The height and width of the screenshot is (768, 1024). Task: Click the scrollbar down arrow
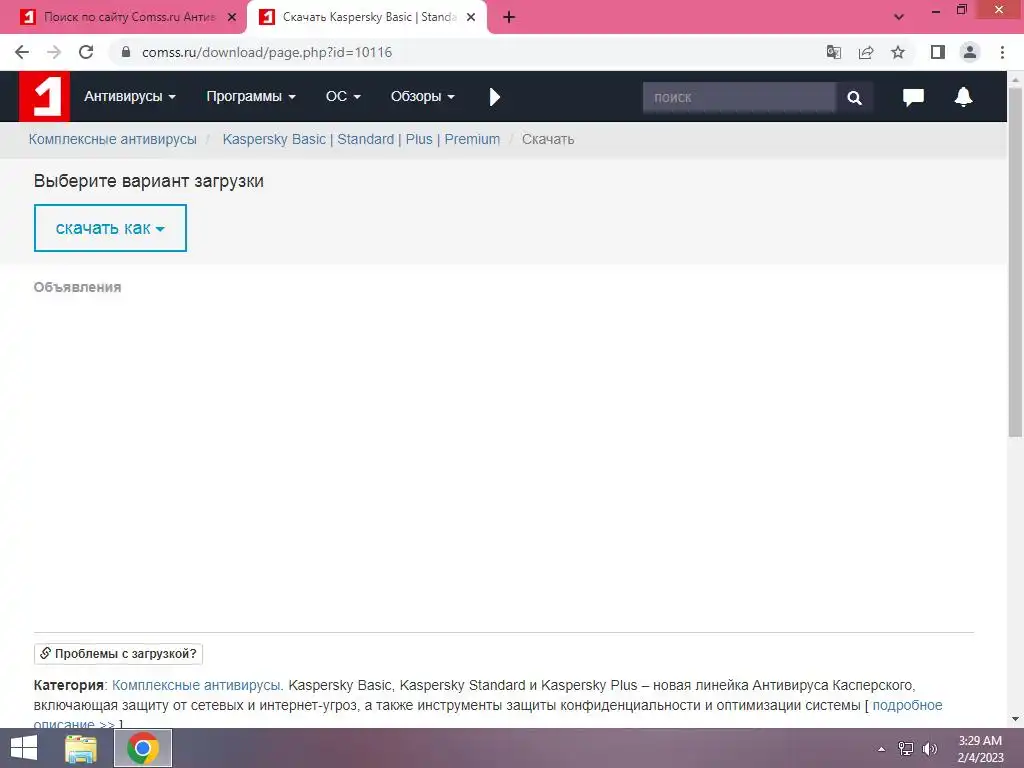pos(1015,719)
